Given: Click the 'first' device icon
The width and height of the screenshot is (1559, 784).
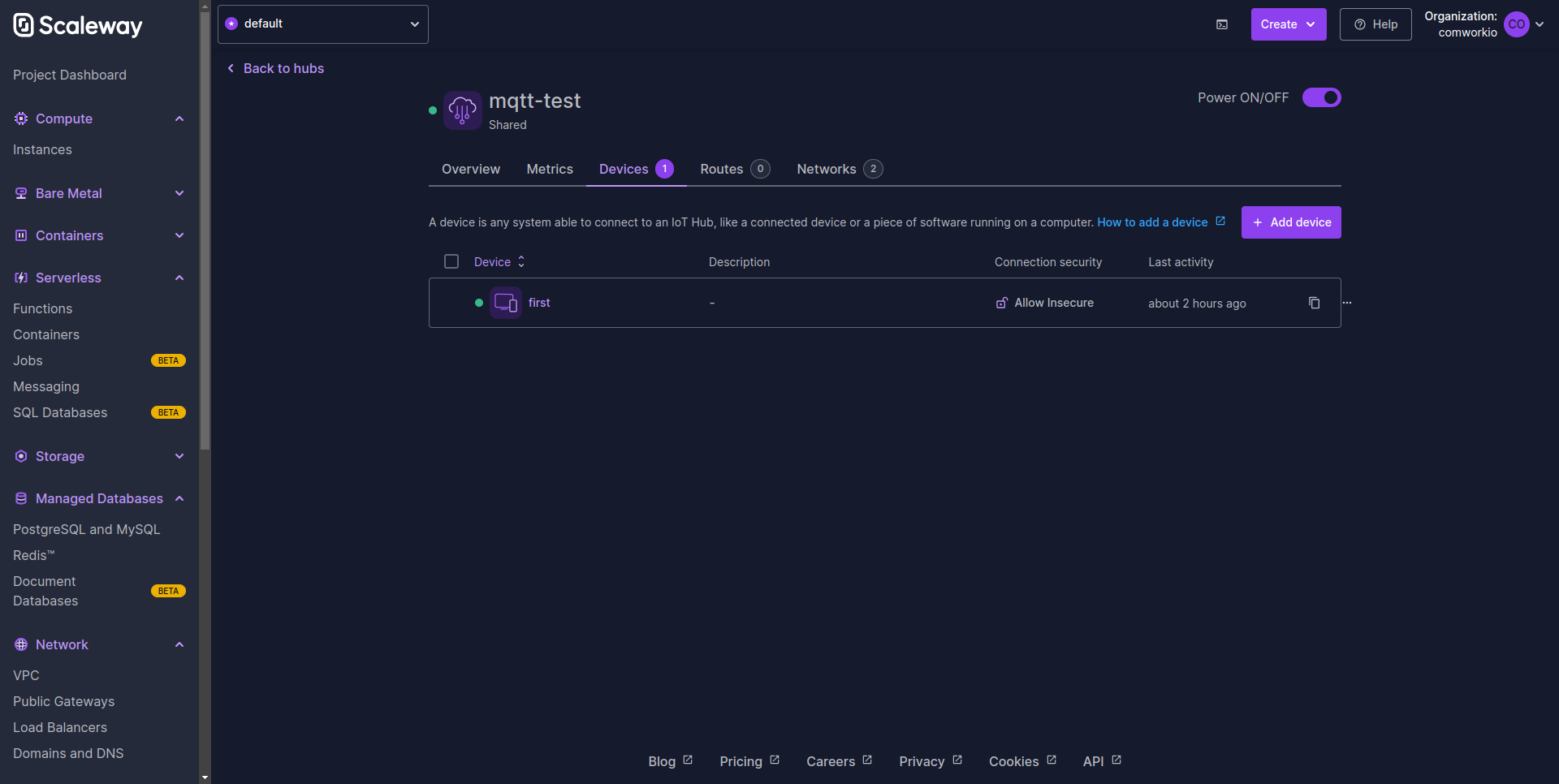Looking at the screenshot, I should click(506, 303).
